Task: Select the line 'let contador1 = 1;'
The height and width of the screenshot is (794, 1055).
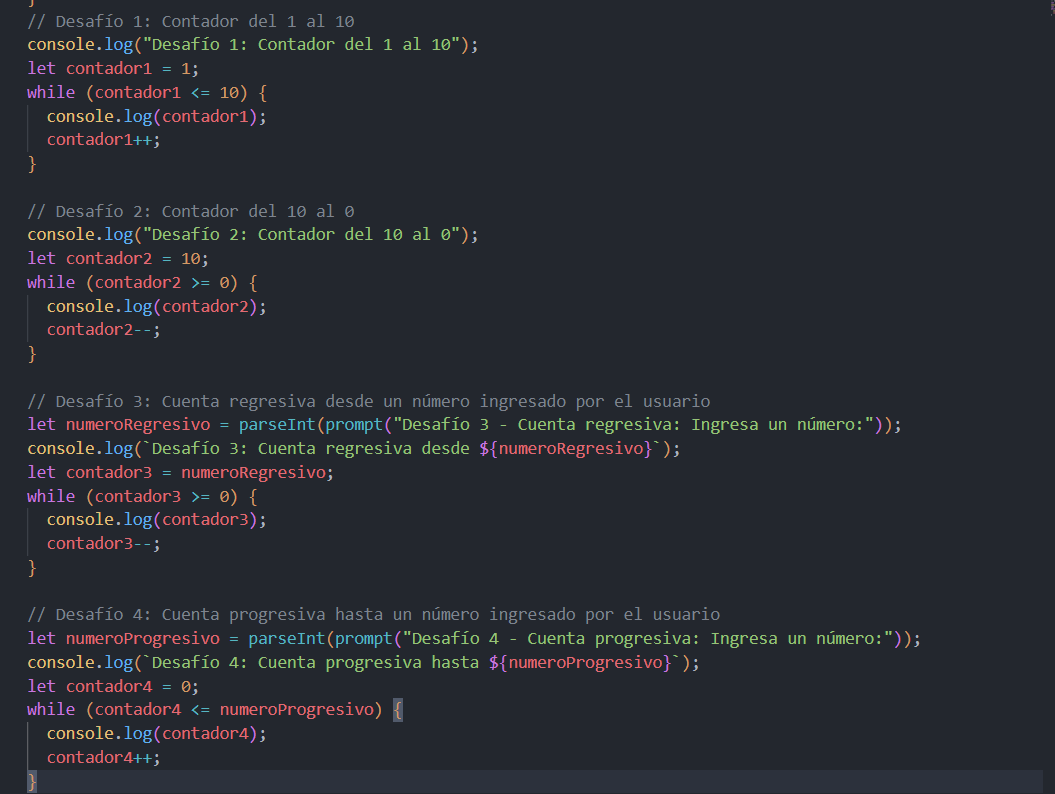Action: [x=113, y=69]
